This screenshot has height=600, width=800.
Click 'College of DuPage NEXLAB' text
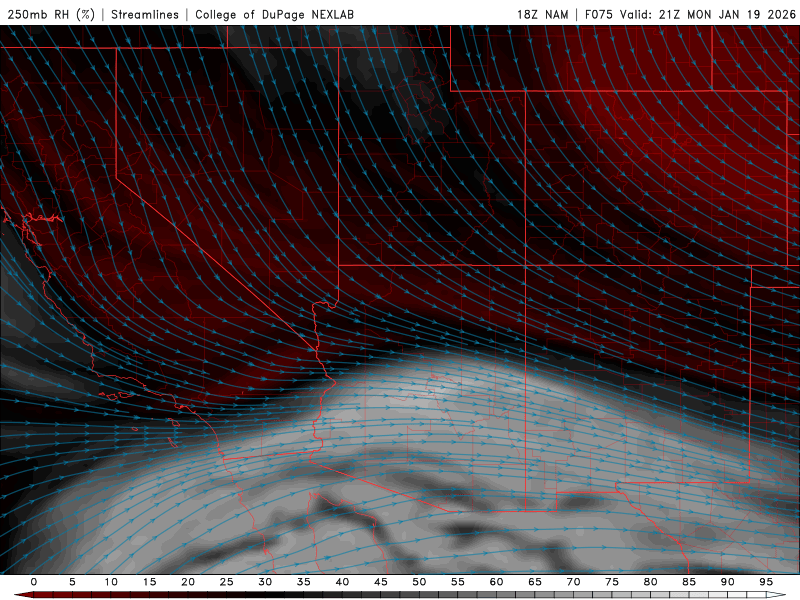[x=274, y=14]
